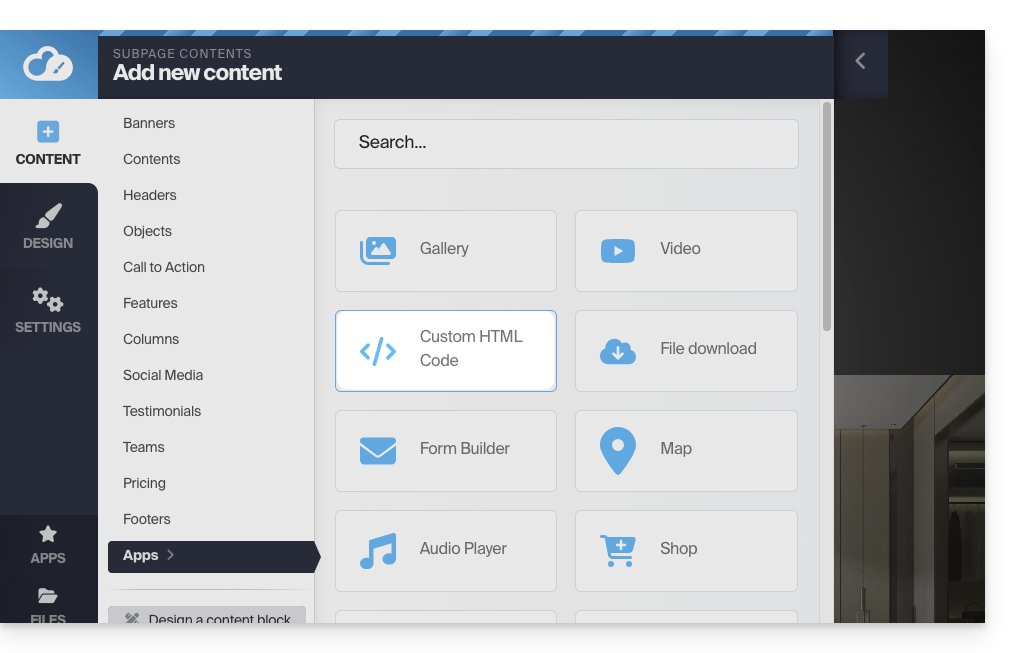
Task: Select the Banners category
Action: pyautogui.click(x=149, y=123)
